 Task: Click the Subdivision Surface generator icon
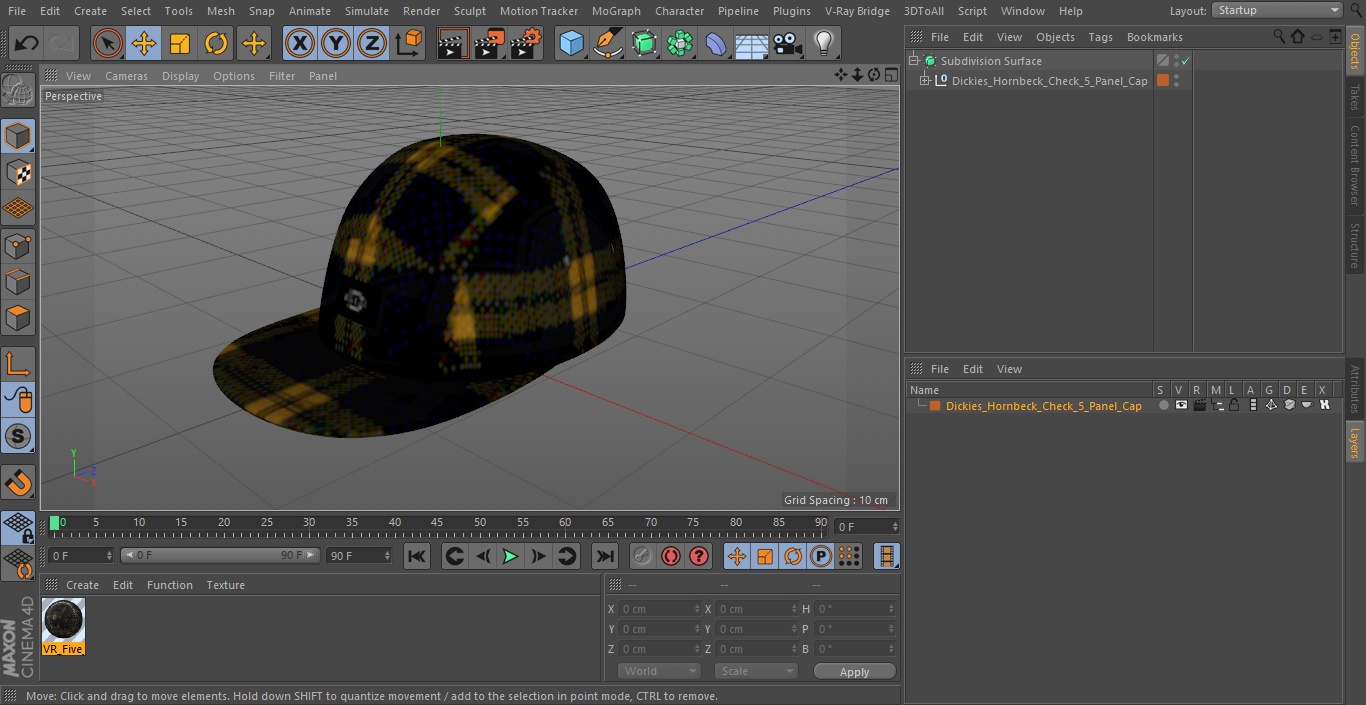tap(644, 44)
